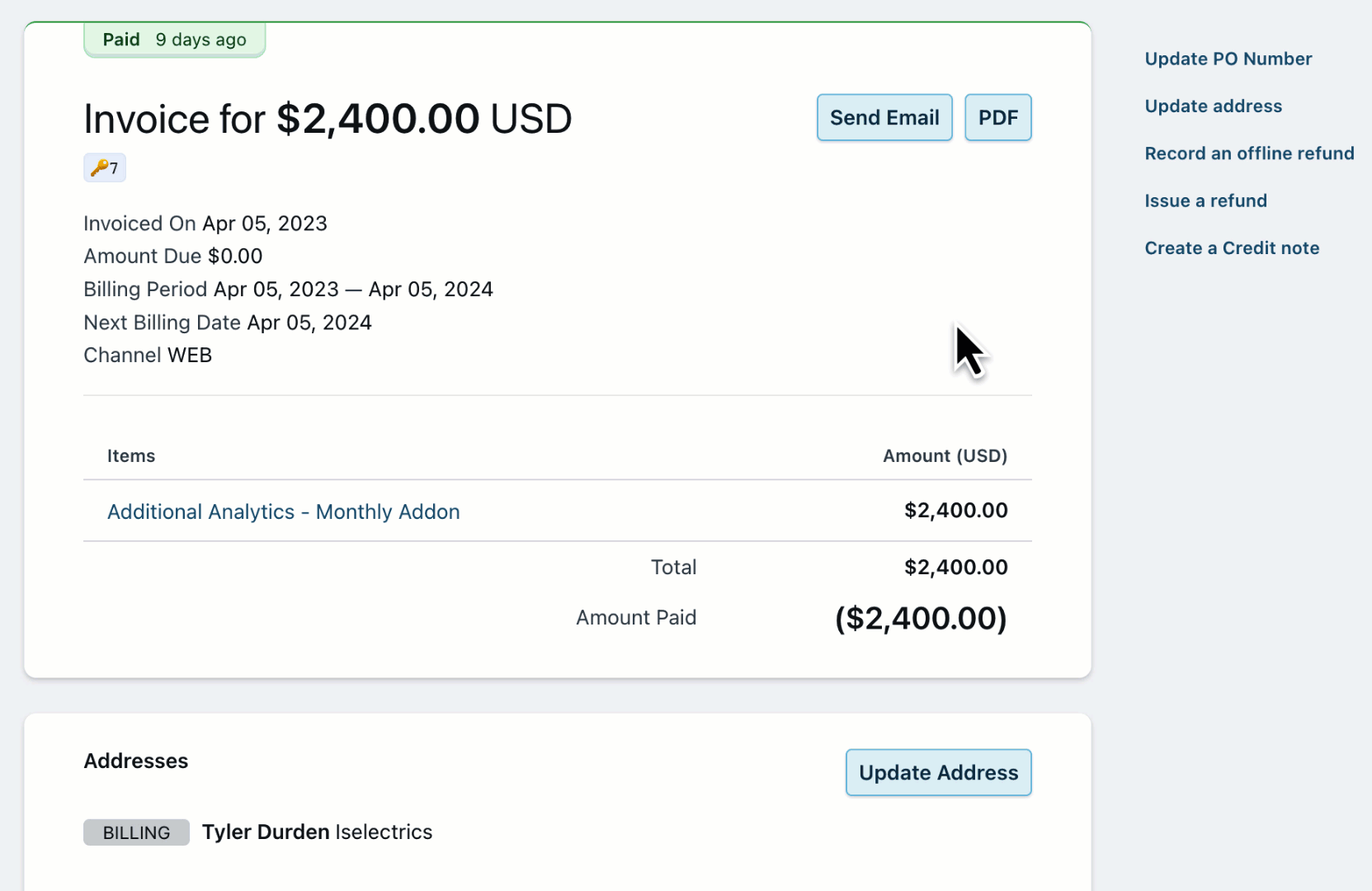The image size is (1372, 891).
Task: Choose Update address in the side actions
Action: tap(1213, 106)
